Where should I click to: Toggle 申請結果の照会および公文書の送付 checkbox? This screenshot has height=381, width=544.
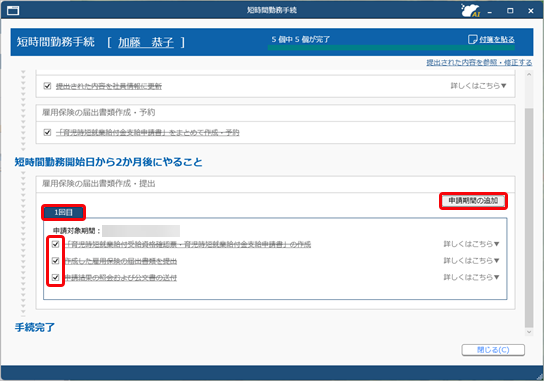(56, 277)
